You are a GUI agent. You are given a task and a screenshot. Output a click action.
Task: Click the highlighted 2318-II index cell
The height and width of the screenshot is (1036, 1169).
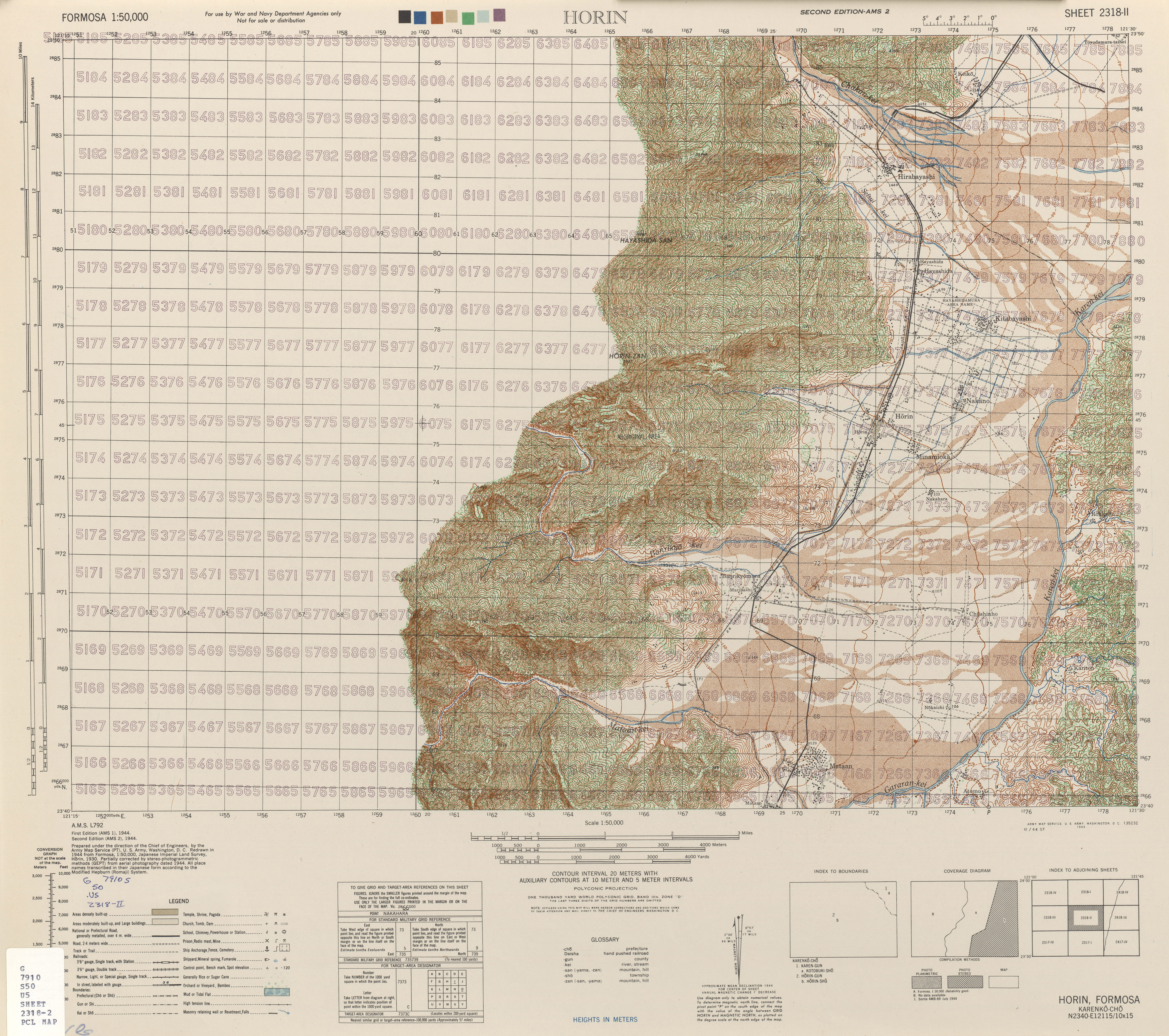[x=1086, y=918]
